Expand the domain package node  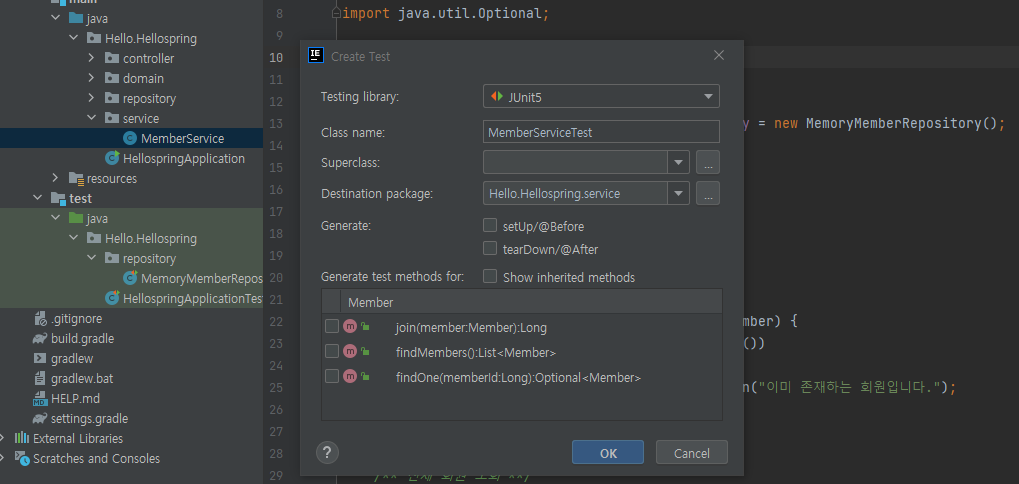point(92,79)
